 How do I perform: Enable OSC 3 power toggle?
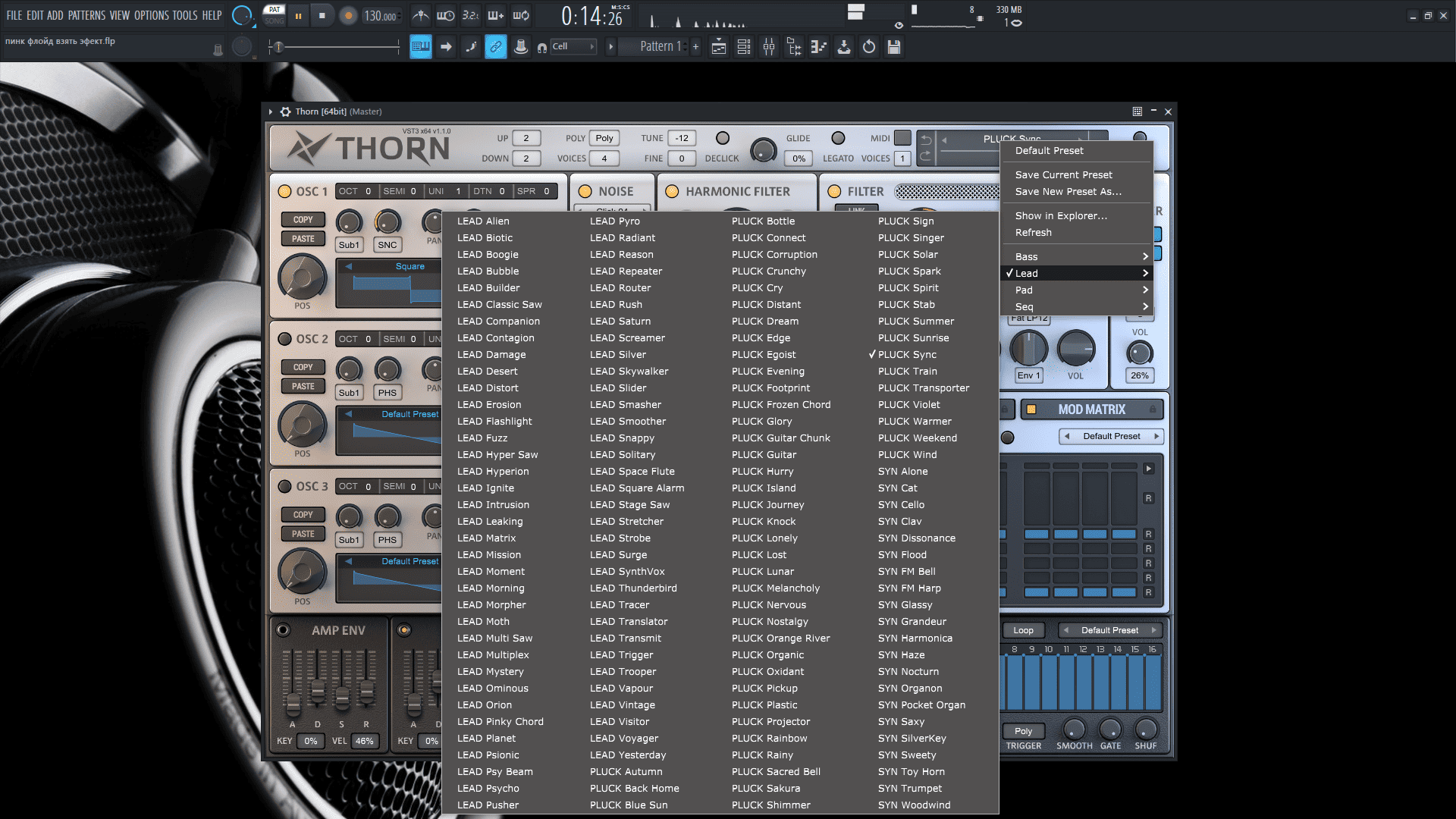point(284,486)
